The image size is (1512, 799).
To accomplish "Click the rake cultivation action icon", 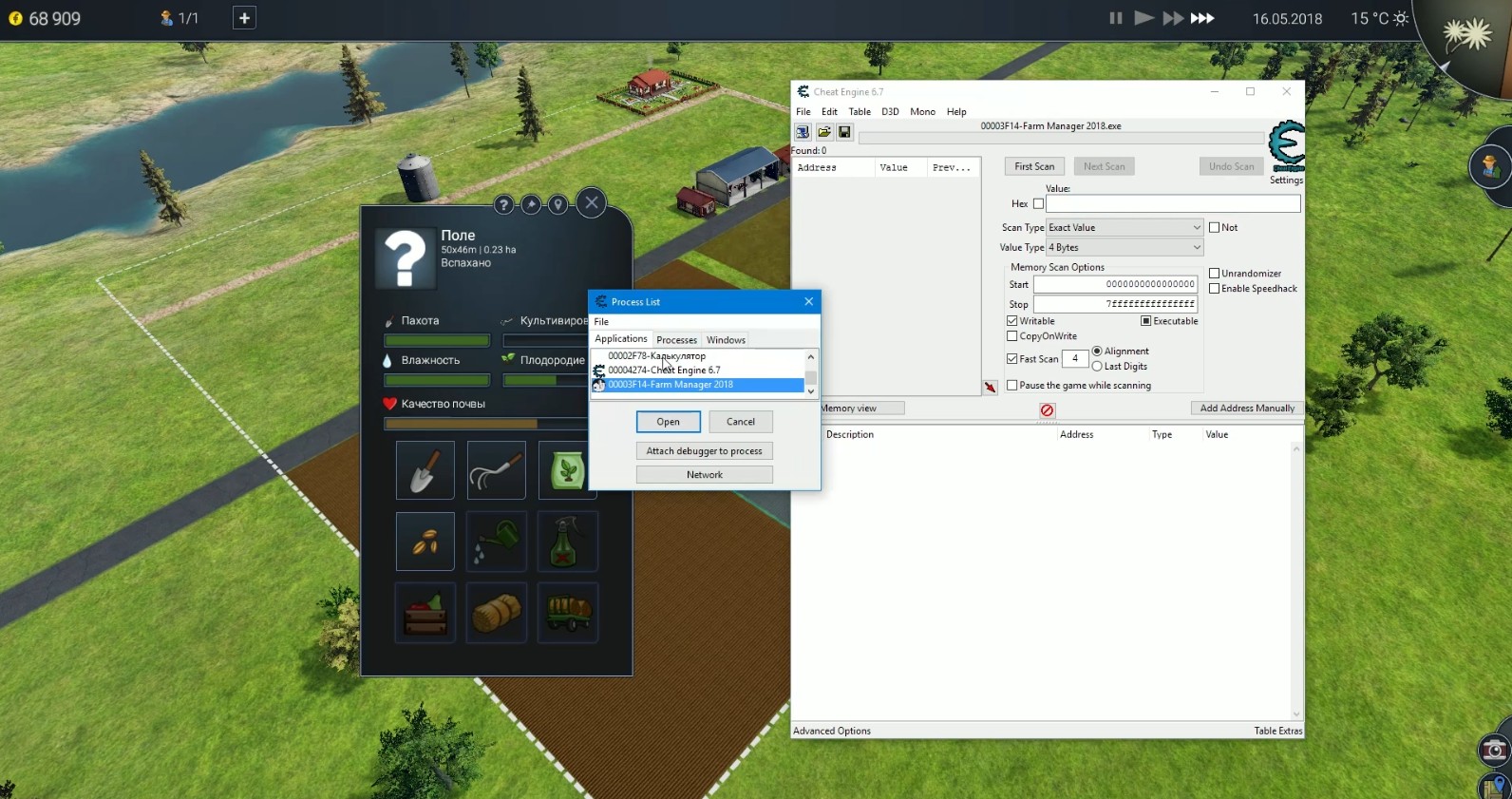I will [x=496, y=470].
